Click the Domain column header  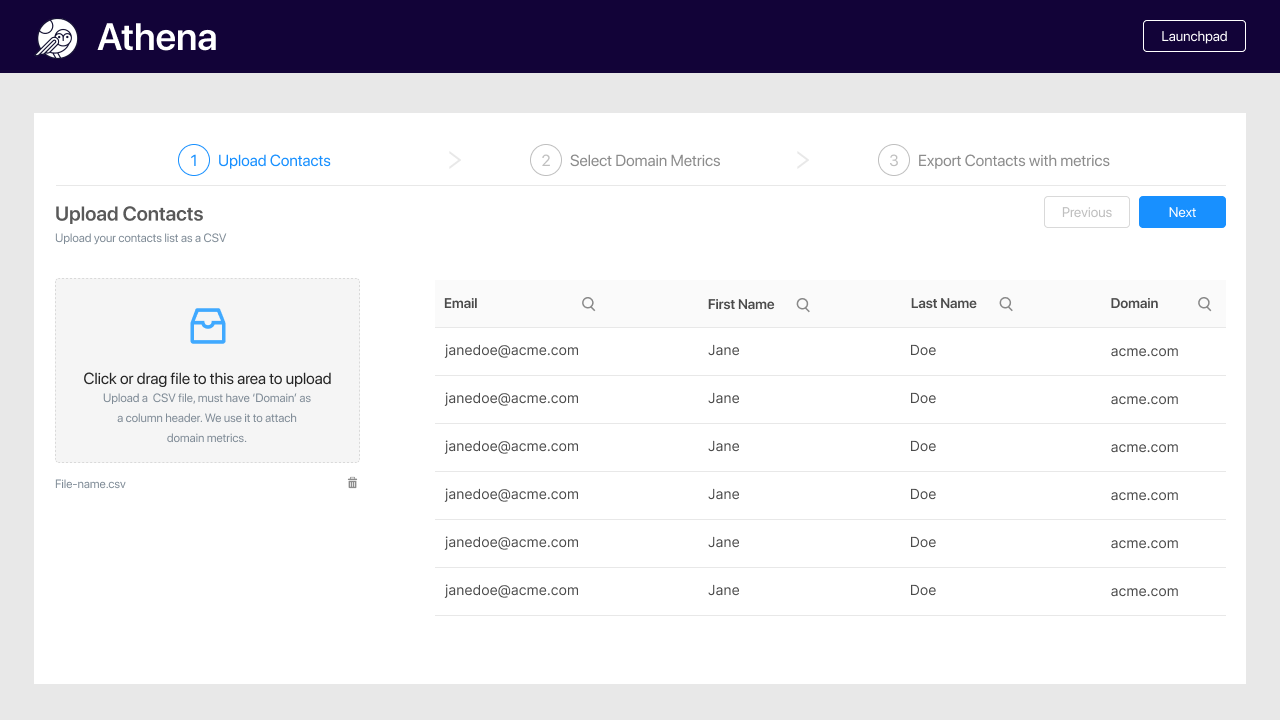[x=1134, y=303]
